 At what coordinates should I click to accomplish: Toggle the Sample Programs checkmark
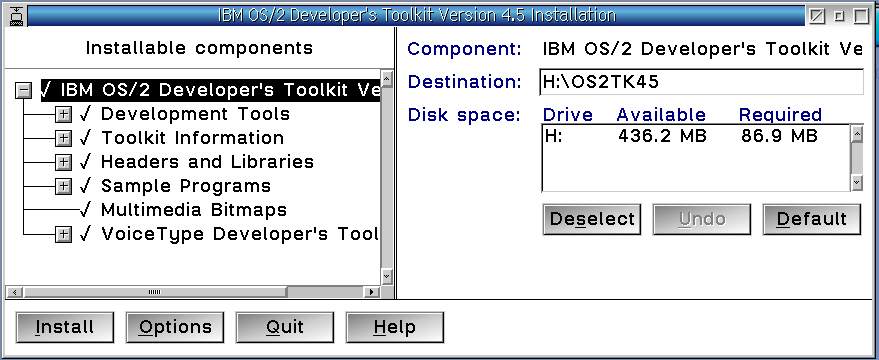pos(85,186)
